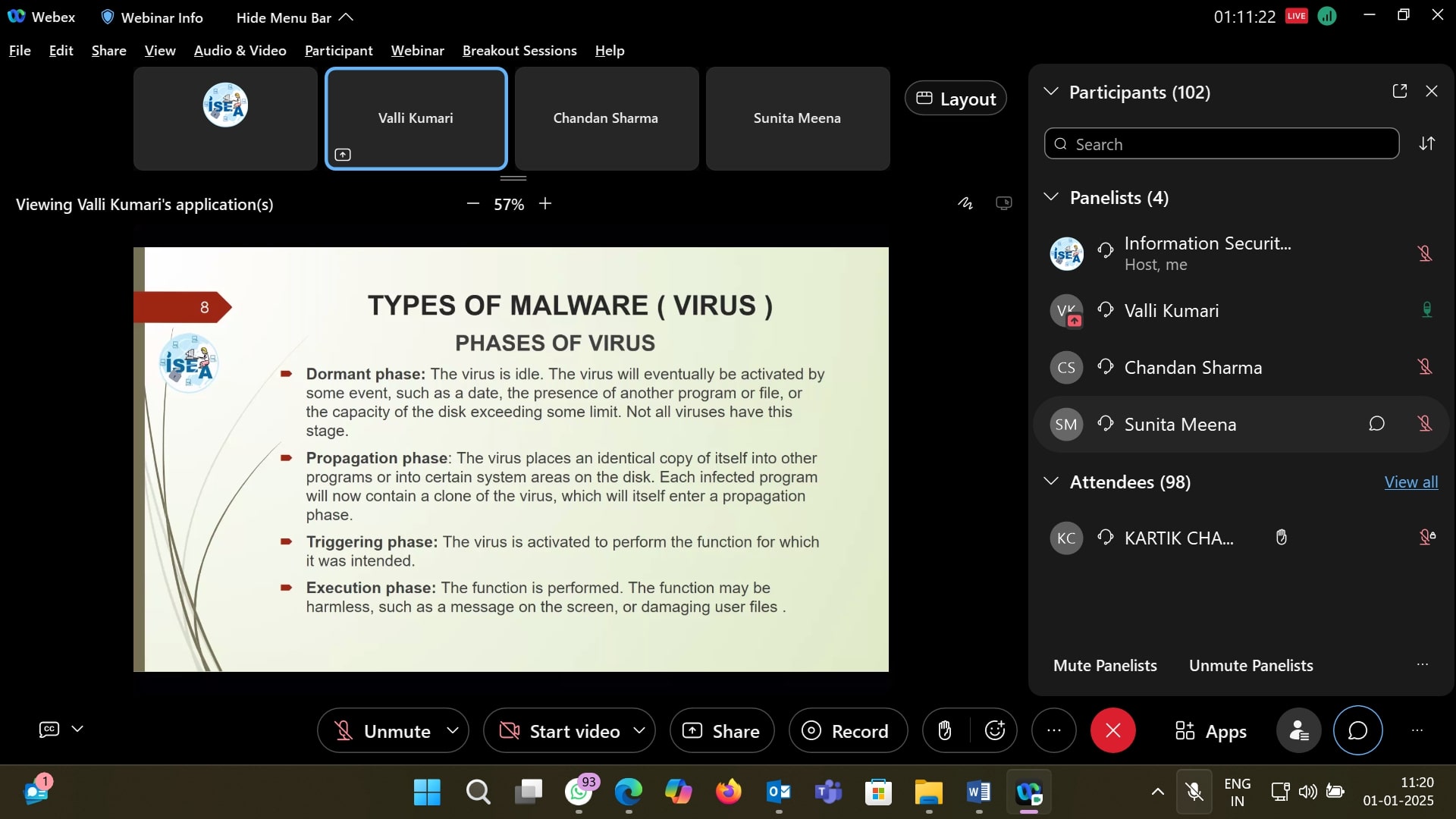
Task: Open the Breakout Sessions menu
Action: 519,51
